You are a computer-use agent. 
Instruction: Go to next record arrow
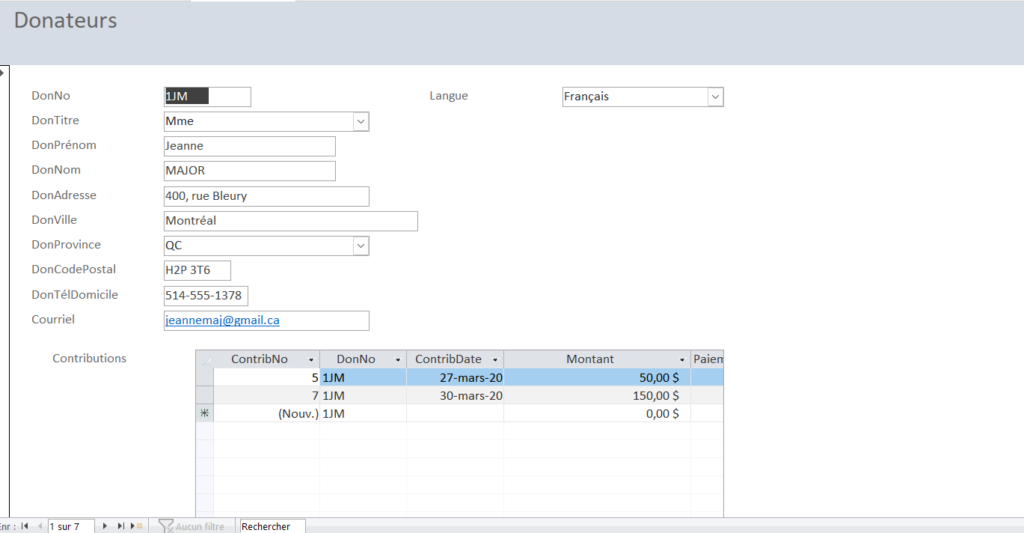[x=105, y=526]
